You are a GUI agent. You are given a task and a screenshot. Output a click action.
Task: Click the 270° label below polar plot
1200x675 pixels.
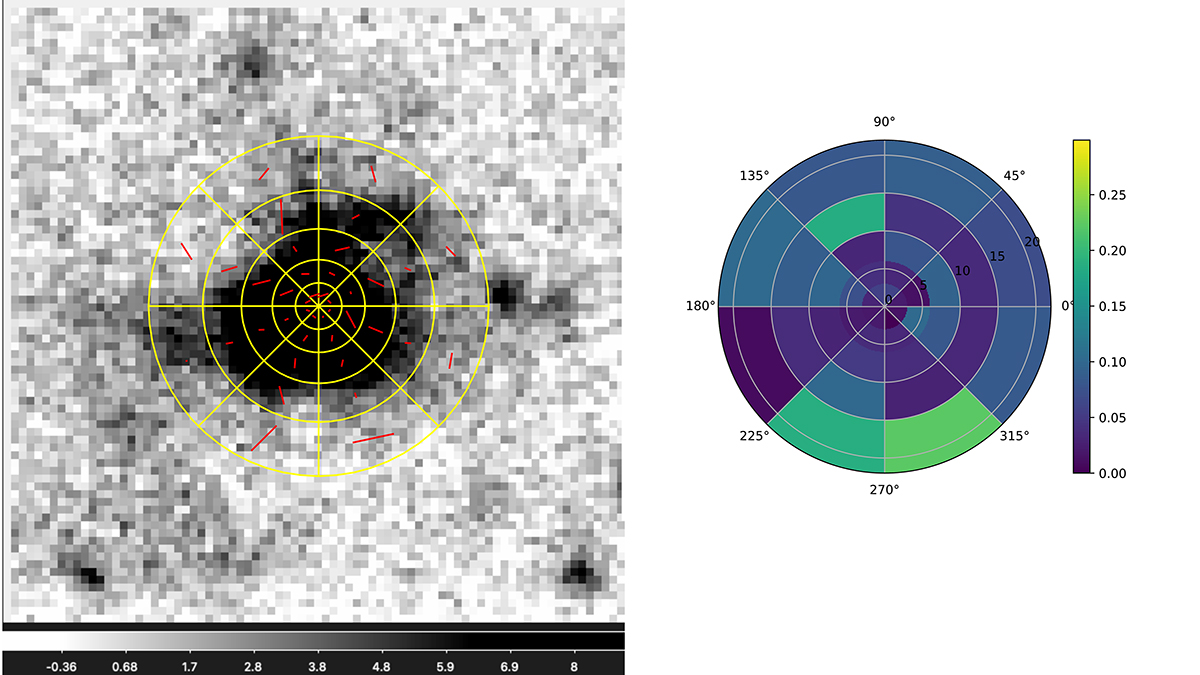click(885, 489)
